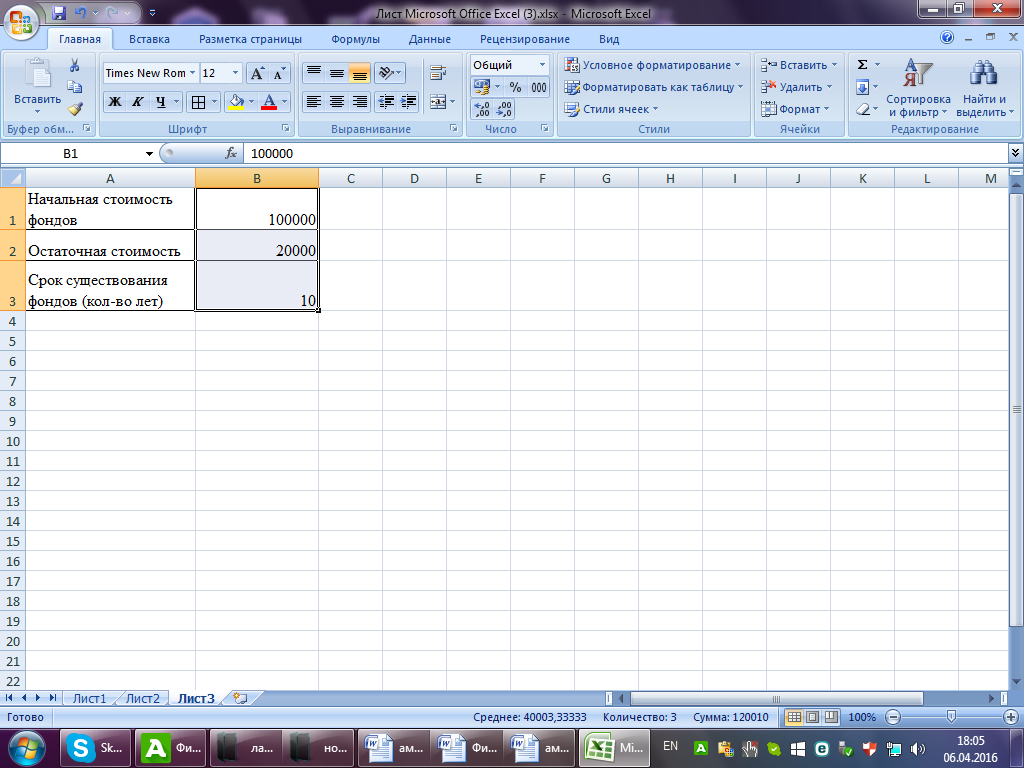Open Insert Function fx dialog
1024x768 pixels.
pos(231,153)
